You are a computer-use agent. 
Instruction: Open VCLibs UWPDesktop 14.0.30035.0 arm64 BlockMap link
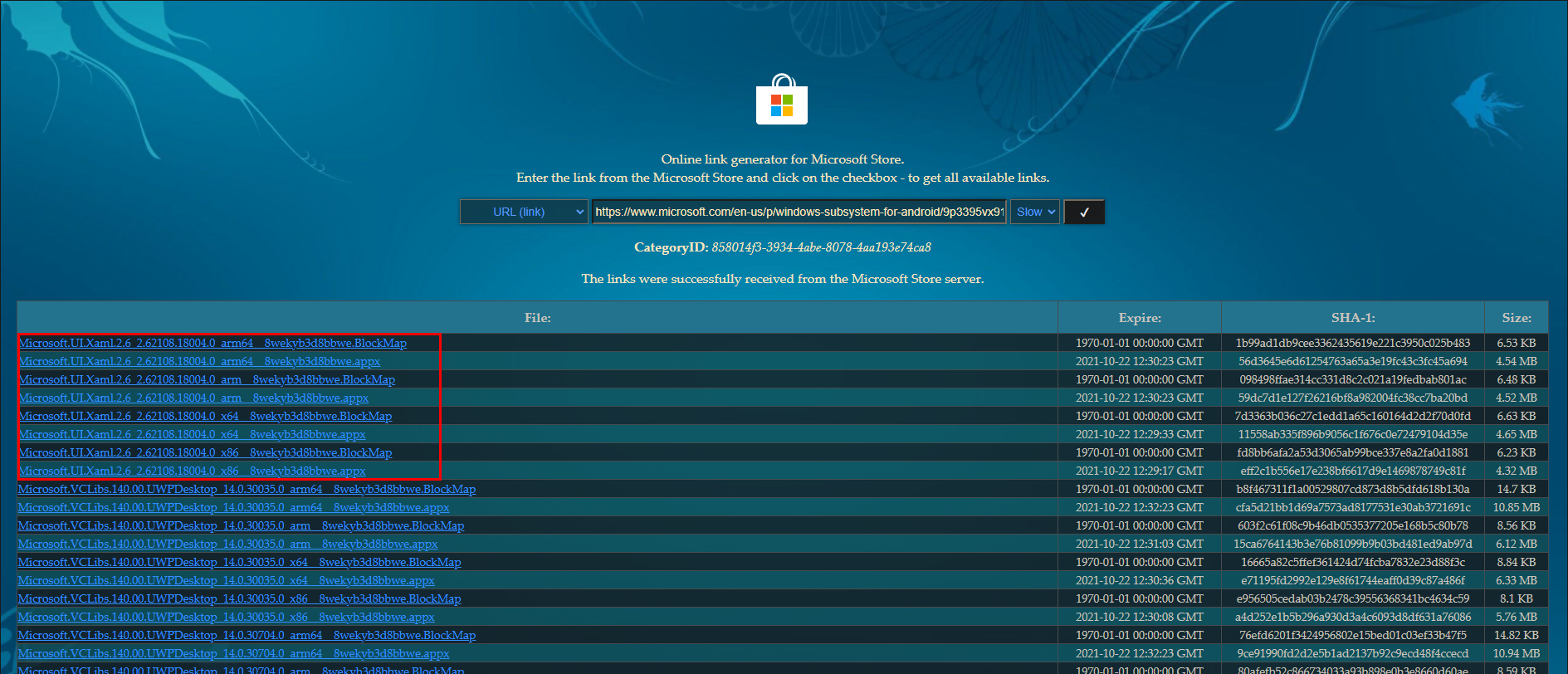point(247,489)
